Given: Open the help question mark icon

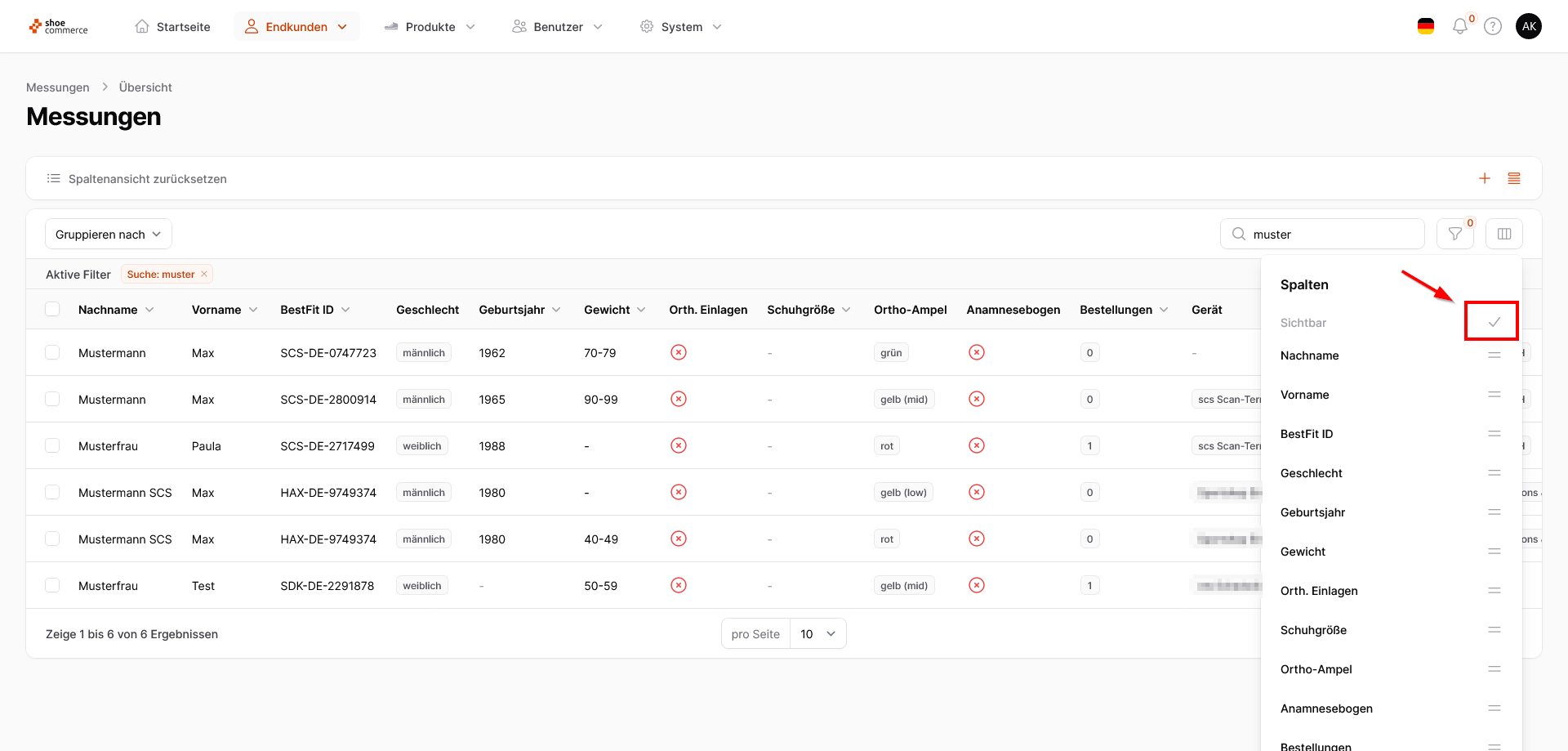Looking at the screenshot, I should click(1493, 27).
